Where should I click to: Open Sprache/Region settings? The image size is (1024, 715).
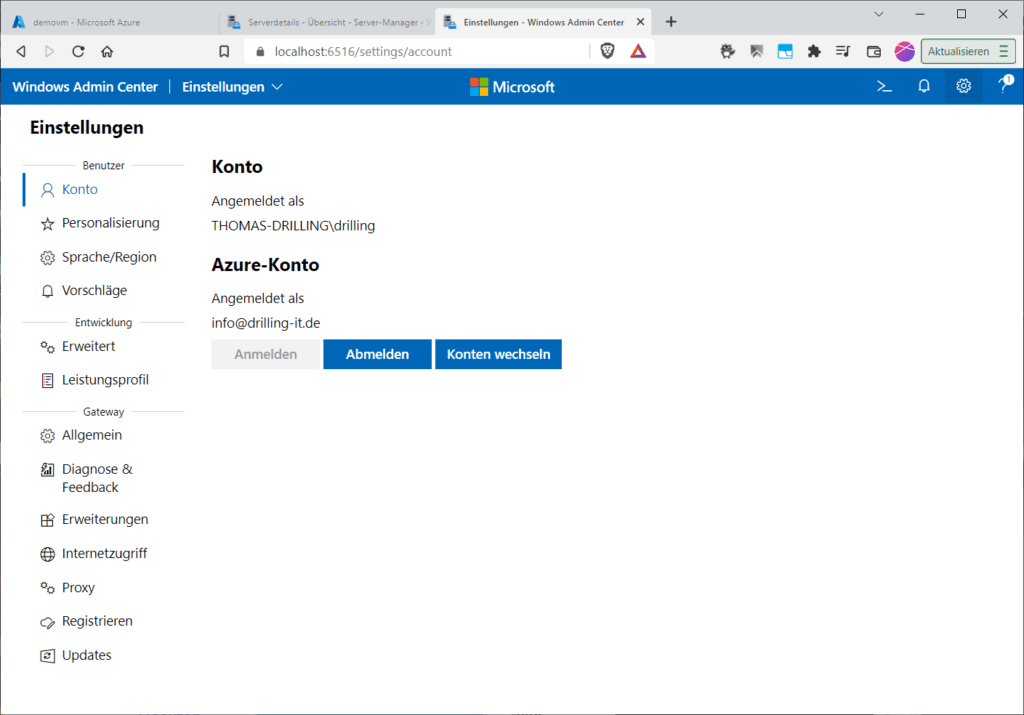click(x=104, y=257)
